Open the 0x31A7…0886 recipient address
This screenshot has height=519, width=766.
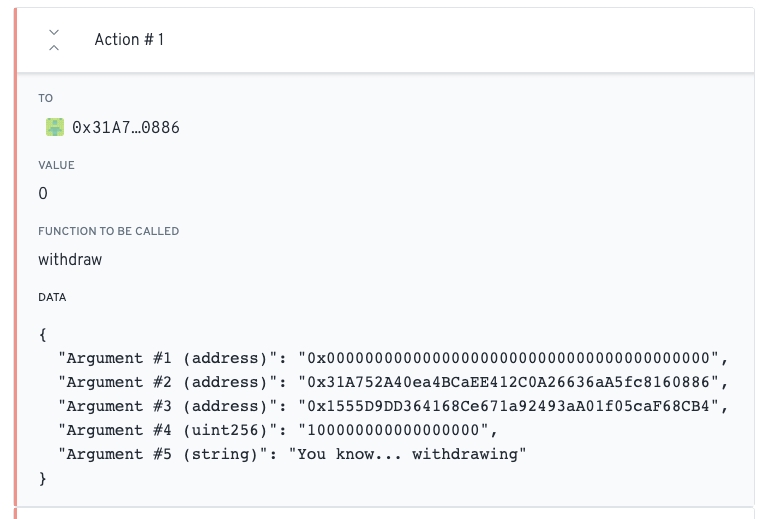coord(126,128)
